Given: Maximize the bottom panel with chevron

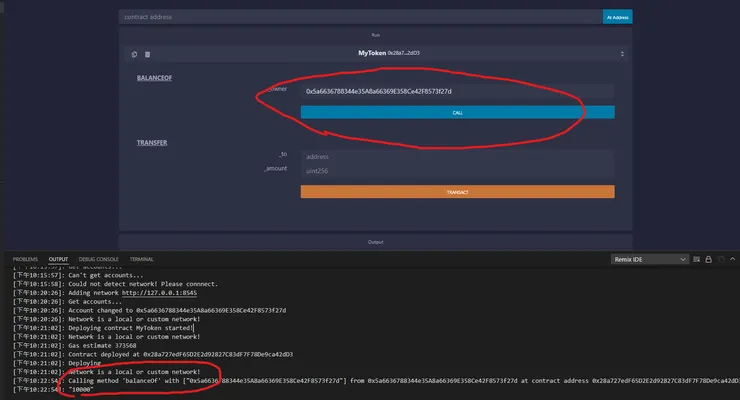Looking at the screenshot, I should (732, 259).
